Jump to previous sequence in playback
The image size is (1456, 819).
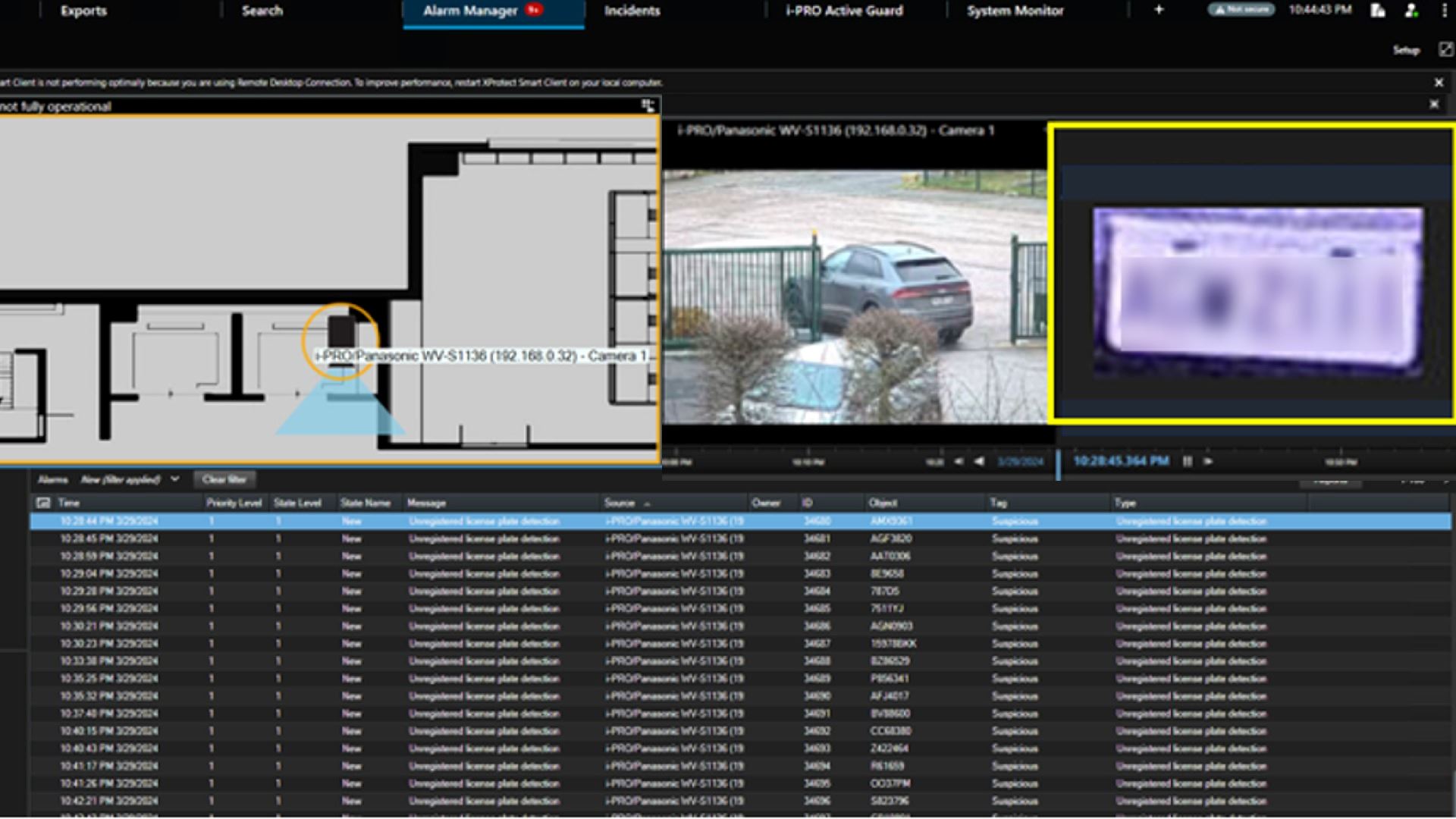click(959, 461)
